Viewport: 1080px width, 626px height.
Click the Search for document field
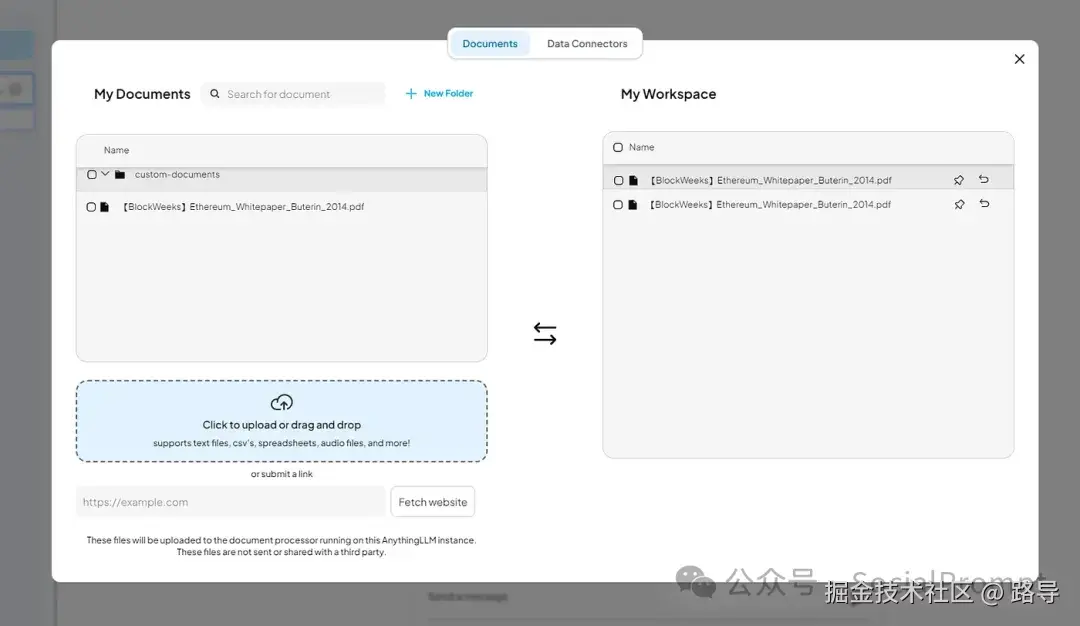(x=293, y=94)
